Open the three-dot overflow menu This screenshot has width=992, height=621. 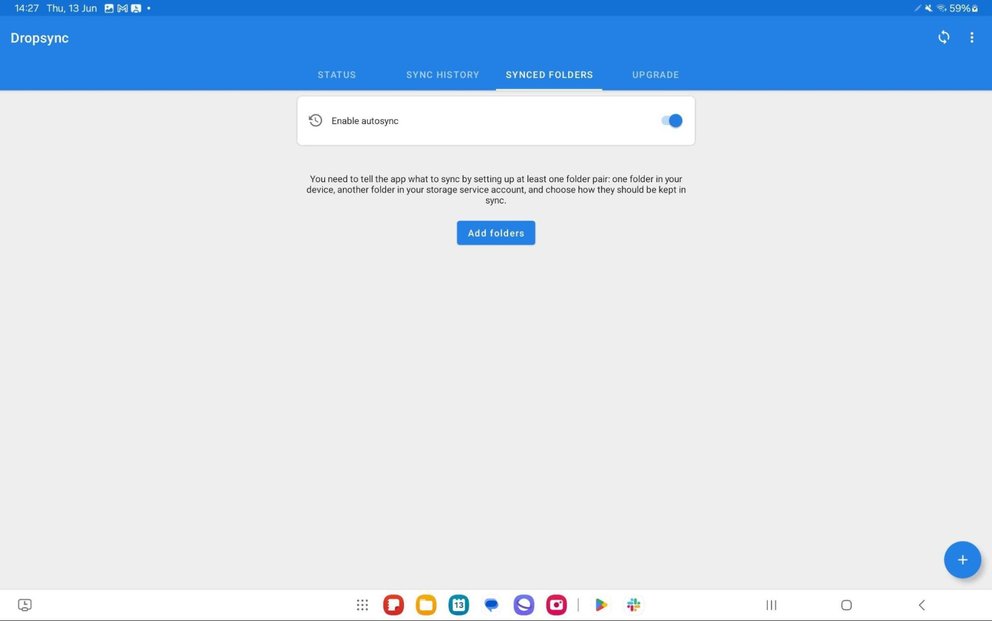(971, 37)
